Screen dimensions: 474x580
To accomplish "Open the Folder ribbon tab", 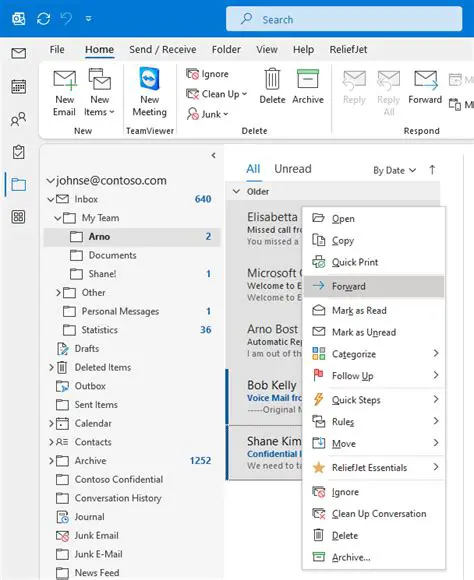I will [226, 50].
